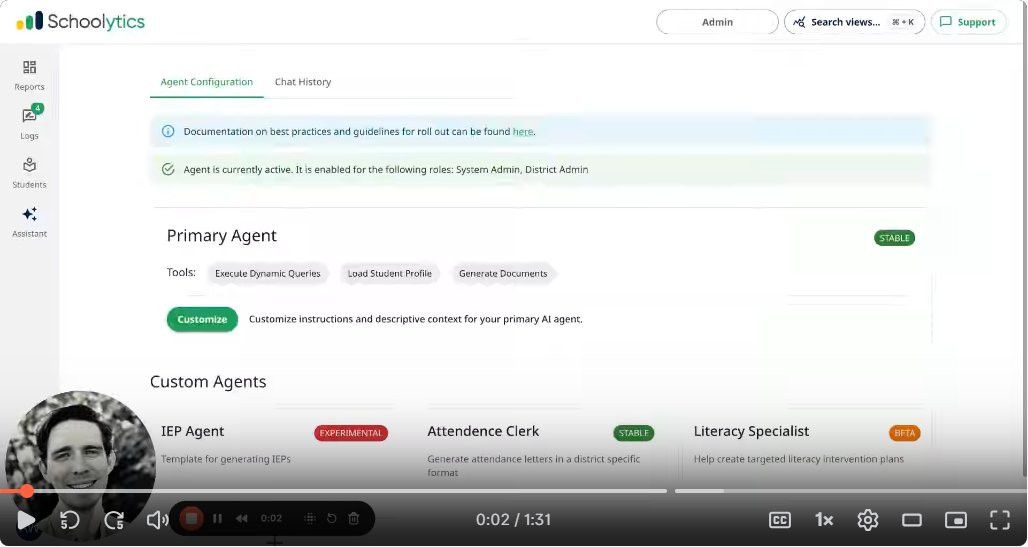Switch to theater mode
The image size is (1028, 547).
[912, 520]
